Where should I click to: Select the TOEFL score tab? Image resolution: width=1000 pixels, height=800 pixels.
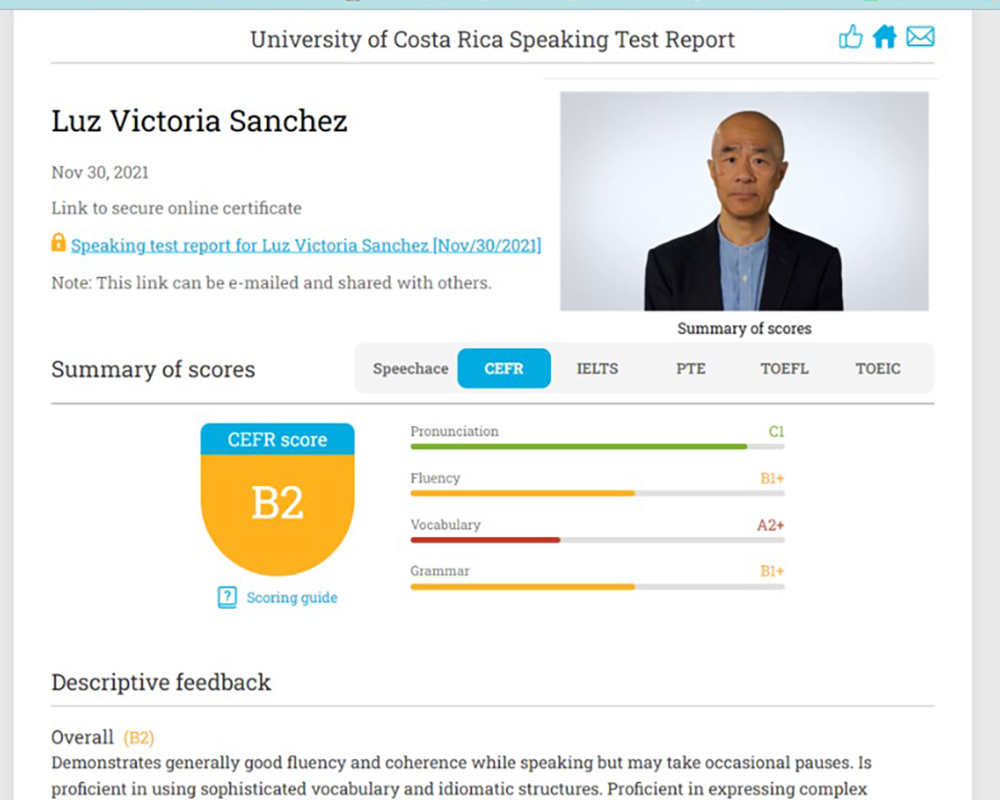784,369
